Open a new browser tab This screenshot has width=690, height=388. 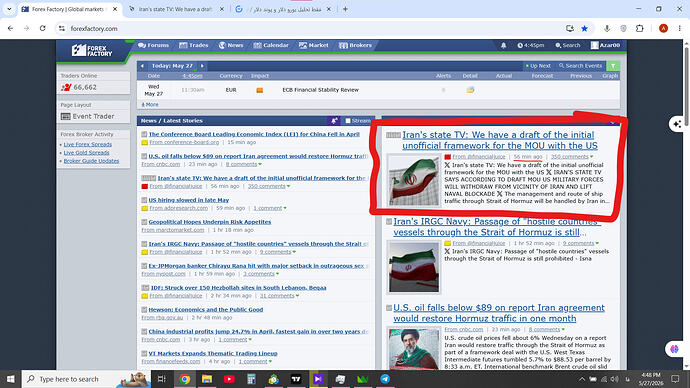tap(345, 9)
